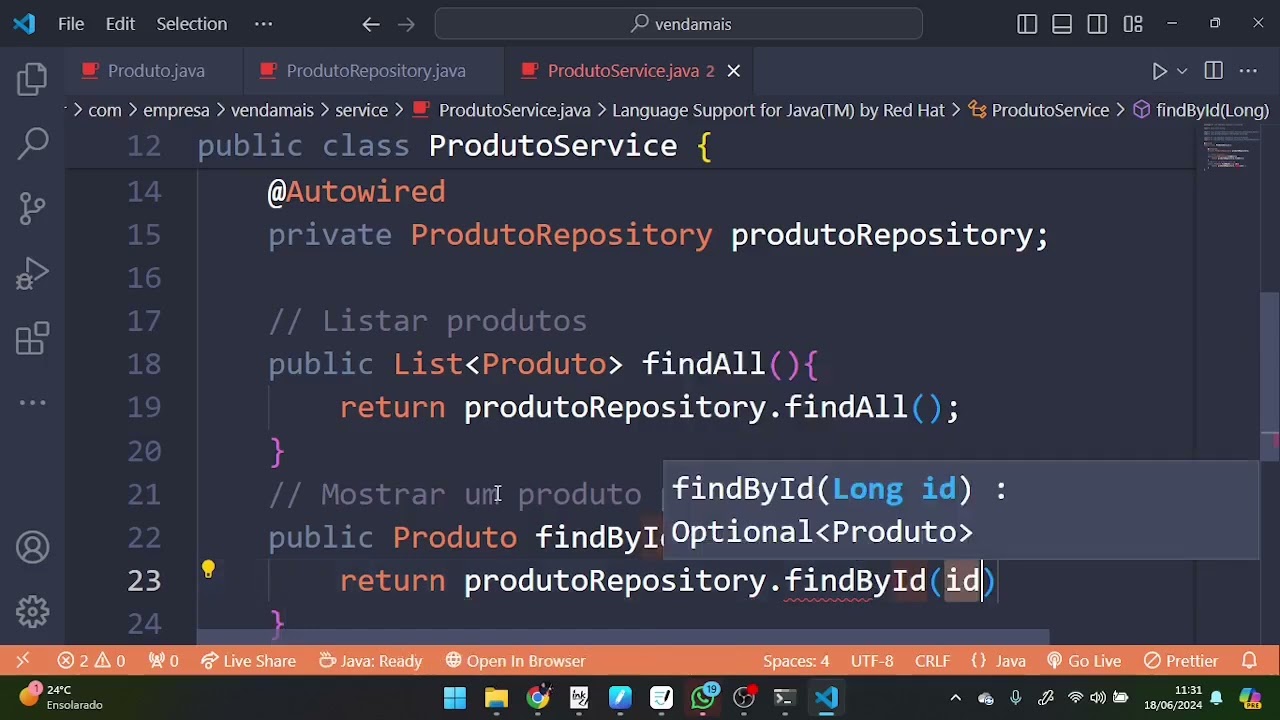Open the remote window indicator
Viewport: 1280px width, 720px height.
22,661
